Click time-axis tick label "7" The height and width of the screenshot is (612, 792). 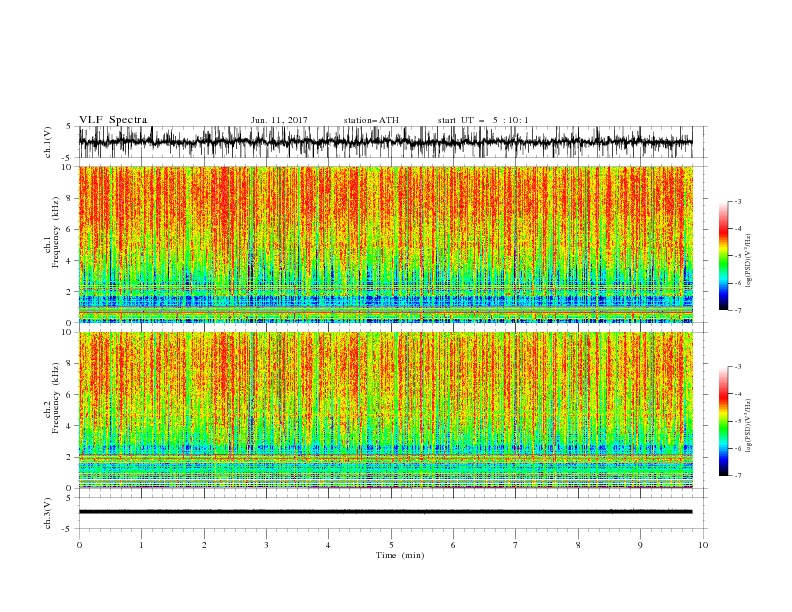click(x=515, y=545)
